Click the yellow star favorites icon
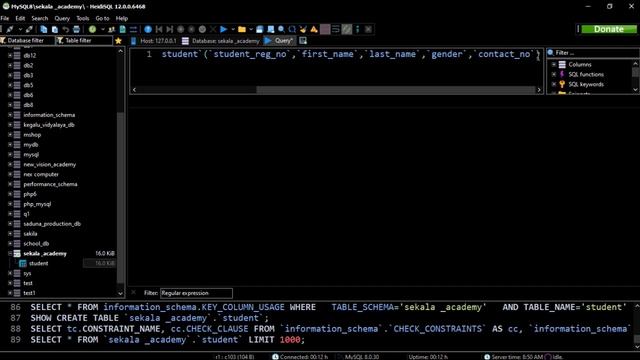The width and height of the screenshot is (640, 360). click(118, 41)
